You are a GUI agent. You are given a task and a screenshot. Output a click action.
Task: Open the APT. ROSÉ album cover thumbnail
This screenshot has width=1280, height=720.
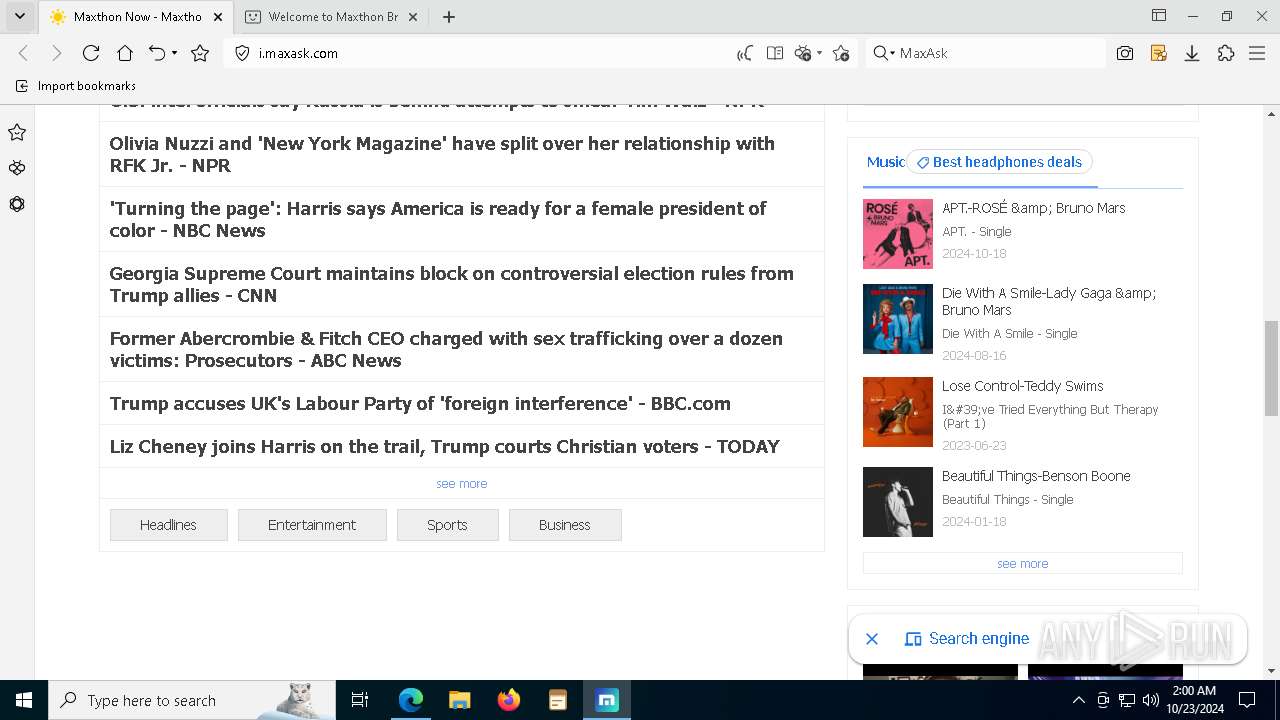click(x=898, y=234)
